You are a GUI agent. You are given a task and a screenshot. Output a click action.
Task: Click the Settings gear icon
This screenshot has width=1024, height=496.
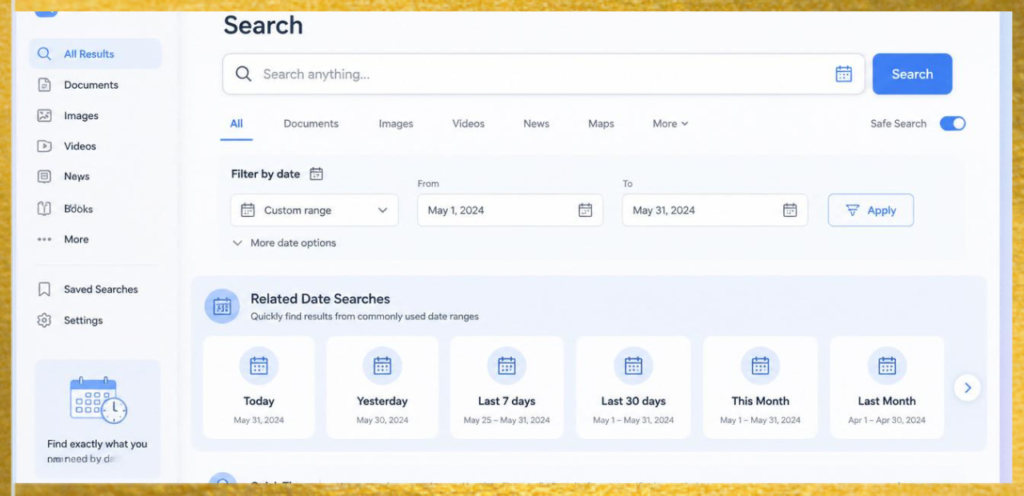click(x=44, y=320)
